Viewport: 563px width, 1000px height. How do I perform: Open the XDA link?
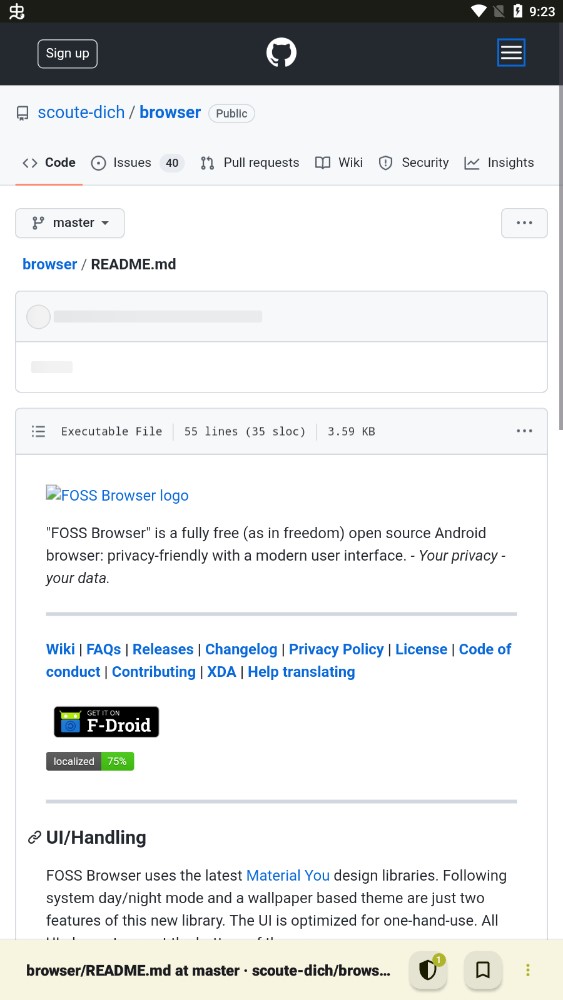pos(221,672)
